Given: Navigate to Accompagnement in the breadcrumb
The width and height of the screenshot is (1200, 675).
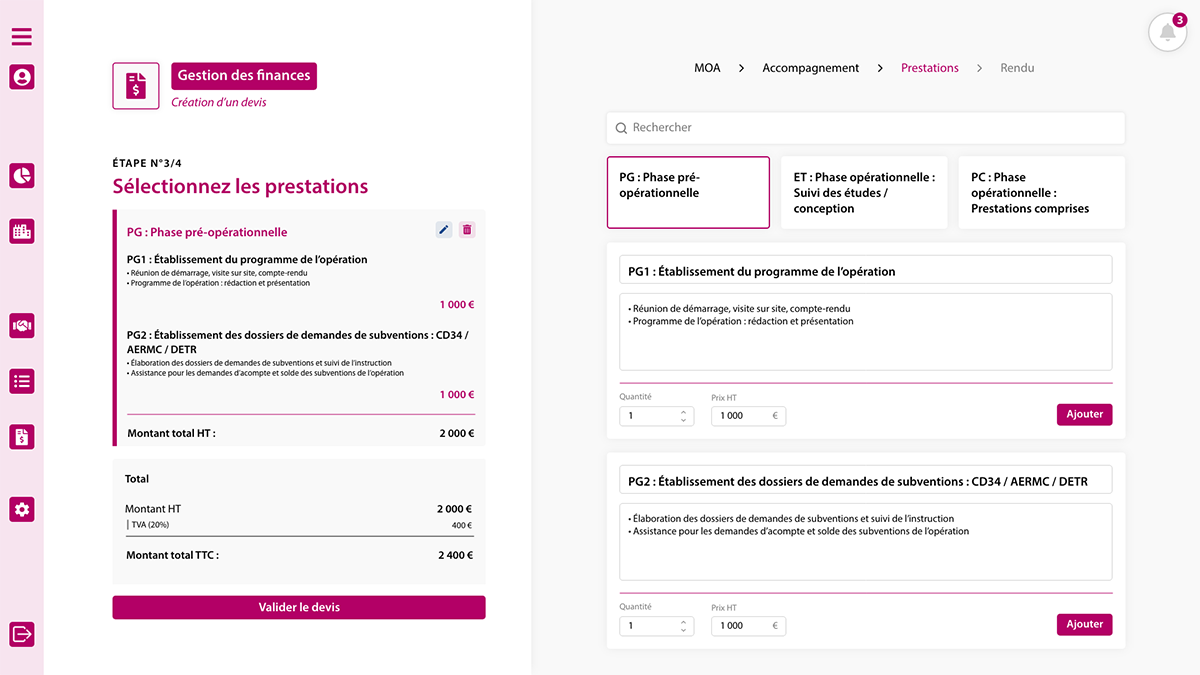Looking at the screenshot, I should coord(810,67).
